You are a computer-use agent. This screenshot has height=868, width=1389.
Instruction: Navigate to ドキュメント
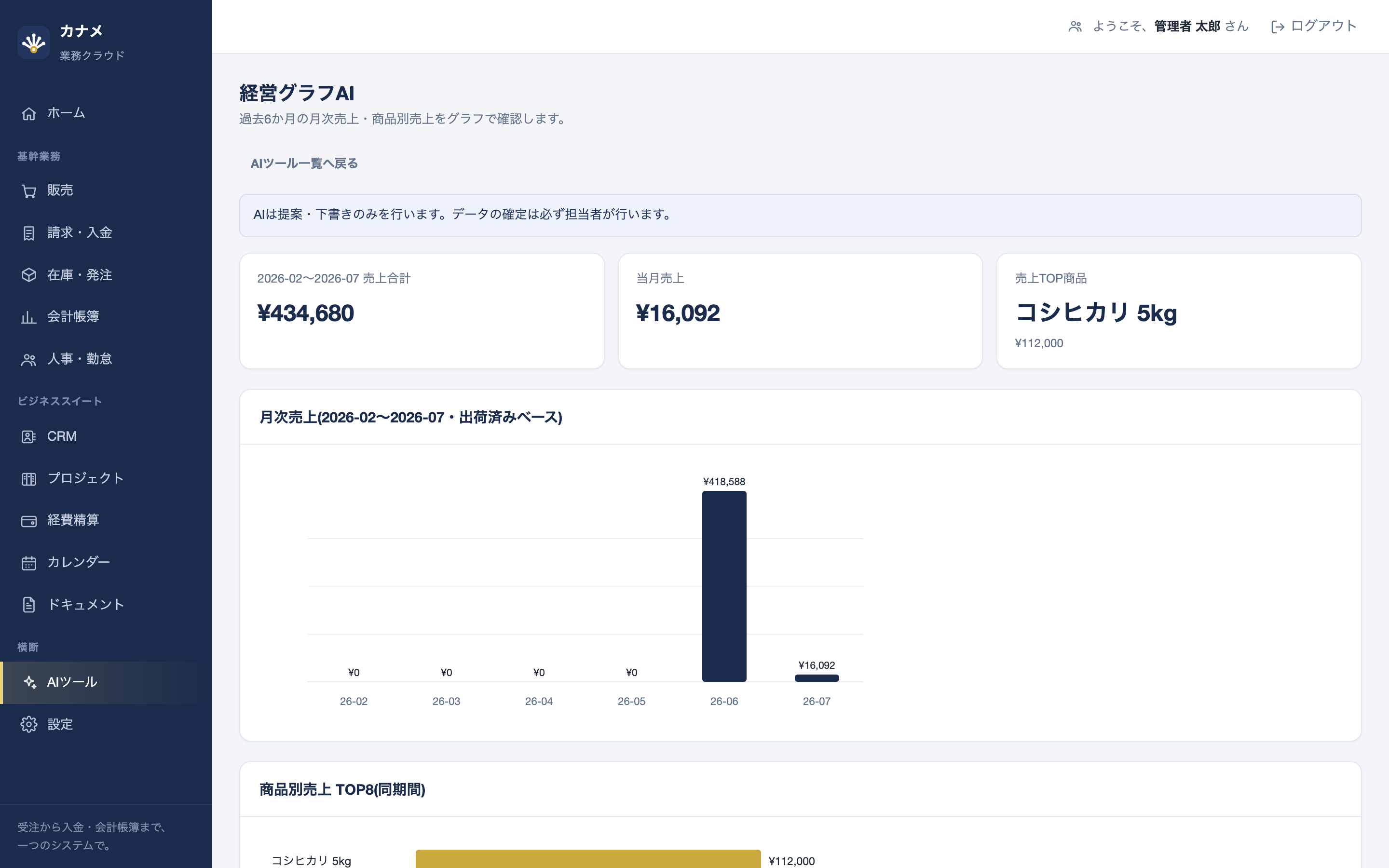tap(106, 605)
